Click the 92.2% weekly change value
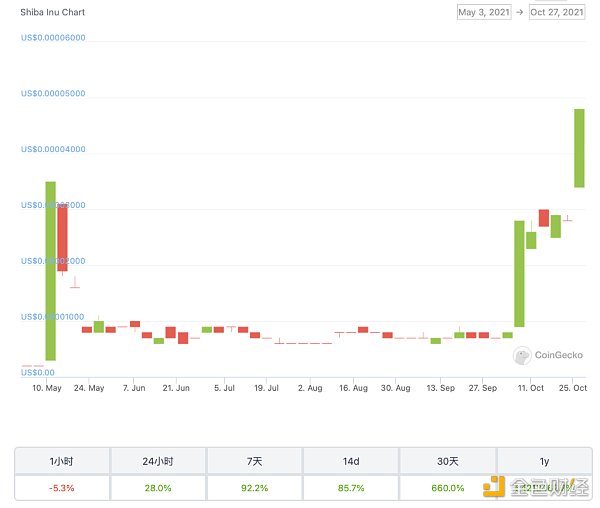This screenshot has height=508, width=600. tap(254, 488)
